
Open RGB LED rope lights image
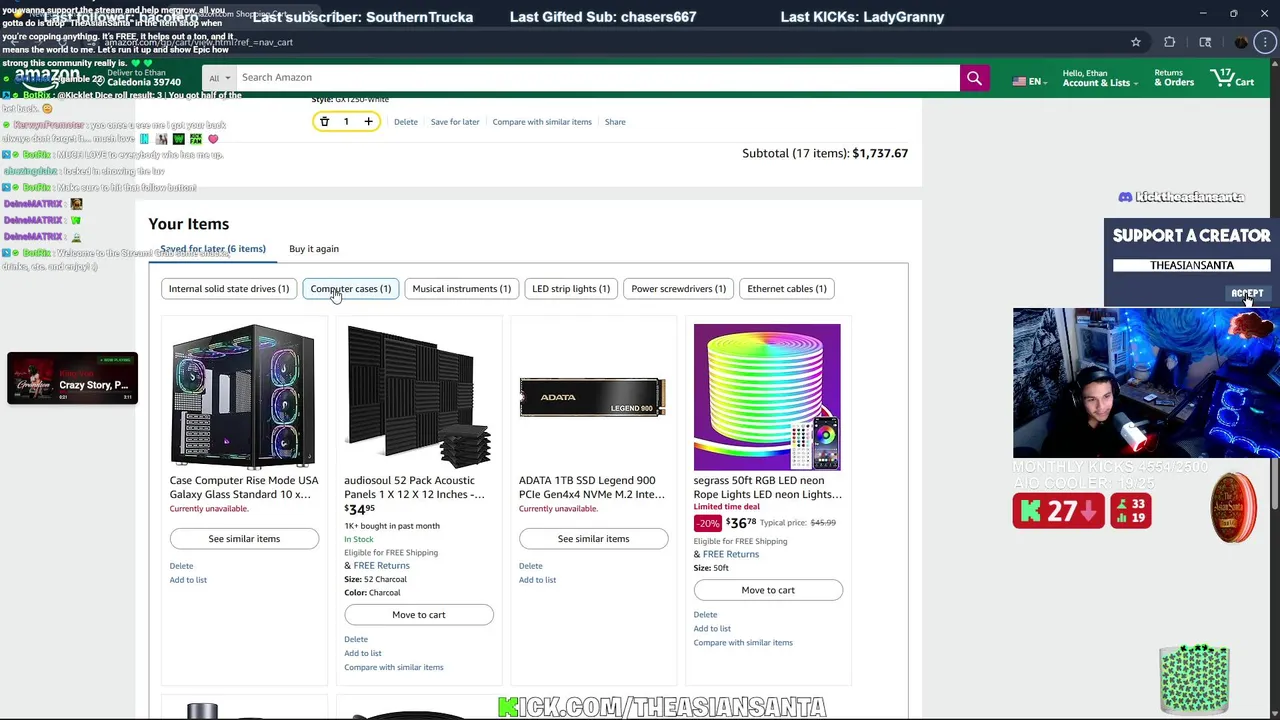(x=767, y=396)
